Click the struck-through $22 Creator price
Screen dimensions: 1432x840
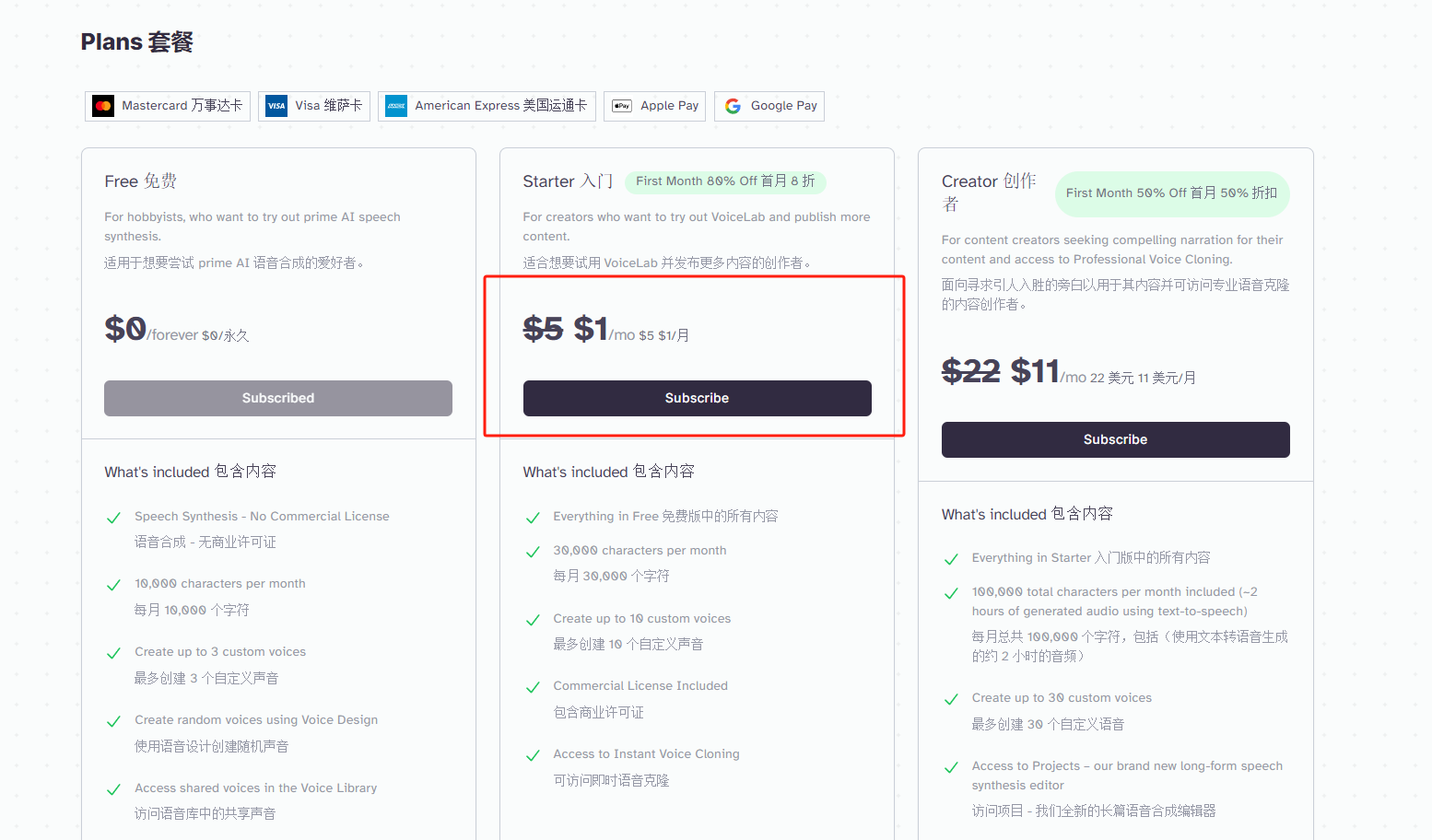[x=971, y=371]
